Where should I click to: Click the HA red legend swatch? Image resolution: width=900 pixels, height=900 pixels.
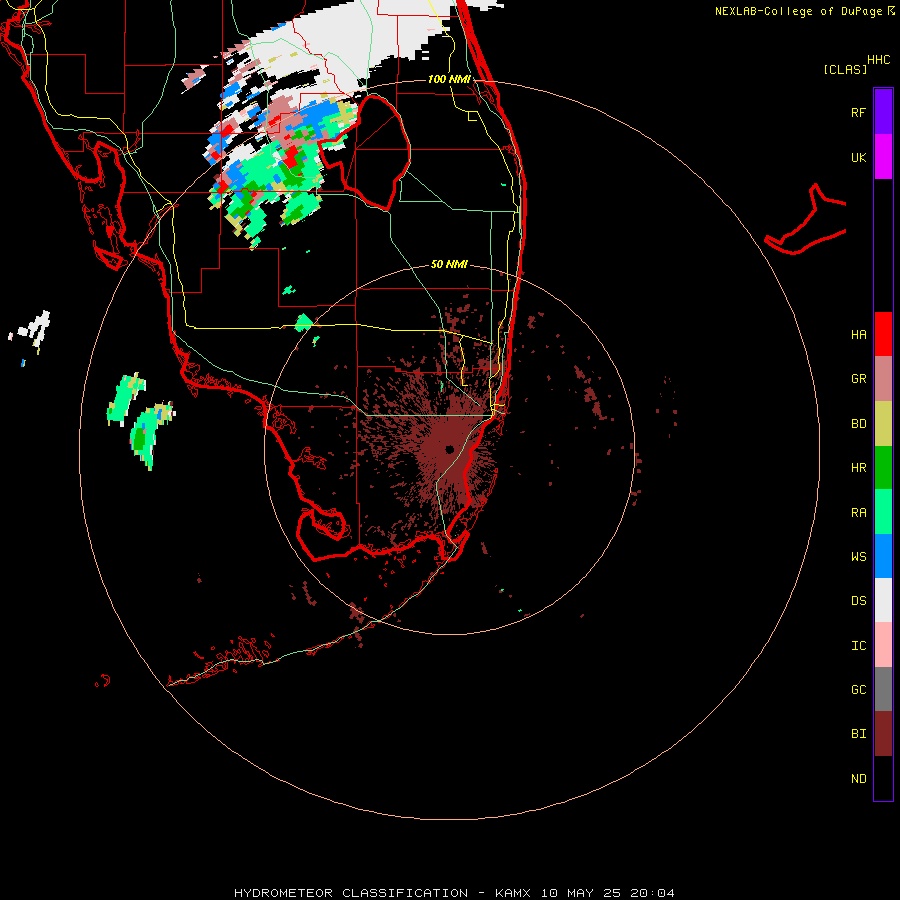(x=883, y=334)
